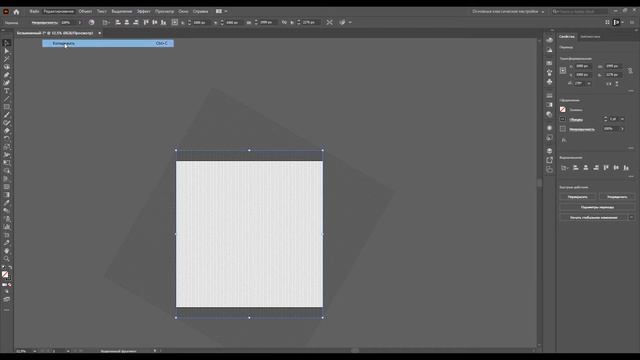Select the Paintbrush tool
The image size is (640, 360).
7,115
